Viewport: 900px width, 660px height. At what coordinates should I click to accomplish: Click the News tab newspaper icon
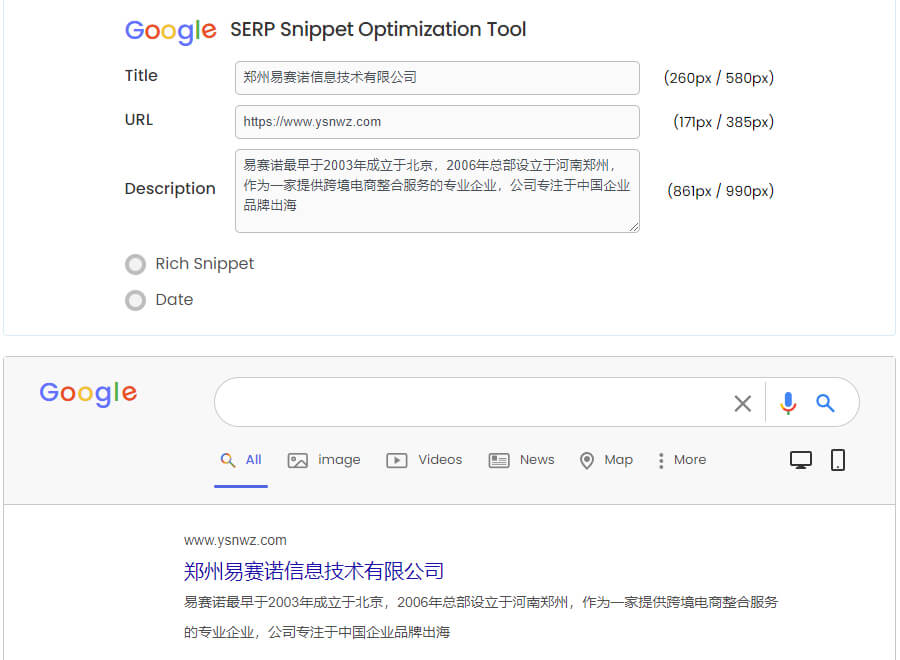[499, 460]
